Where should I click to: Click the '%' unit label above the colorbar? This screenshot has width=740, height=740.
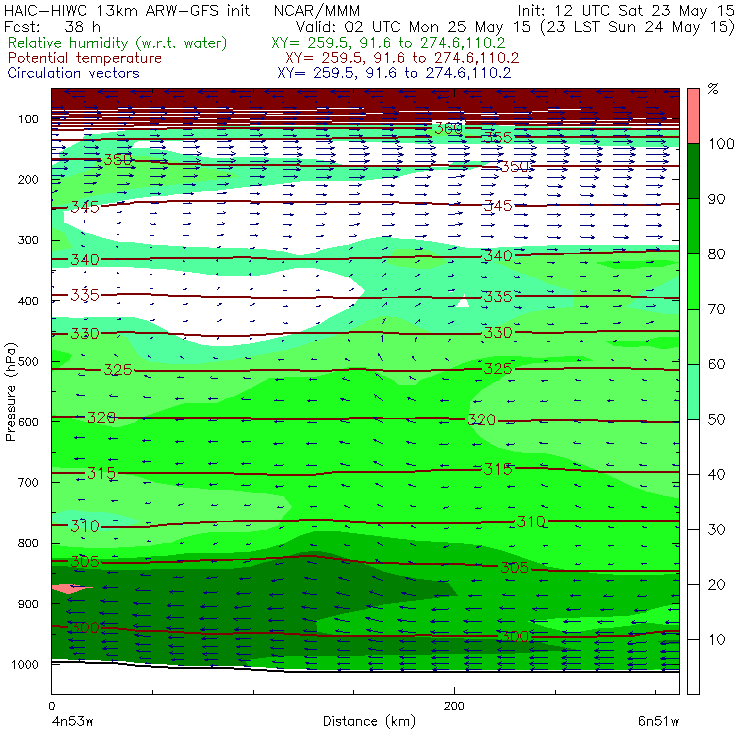[x=713, y=89]
